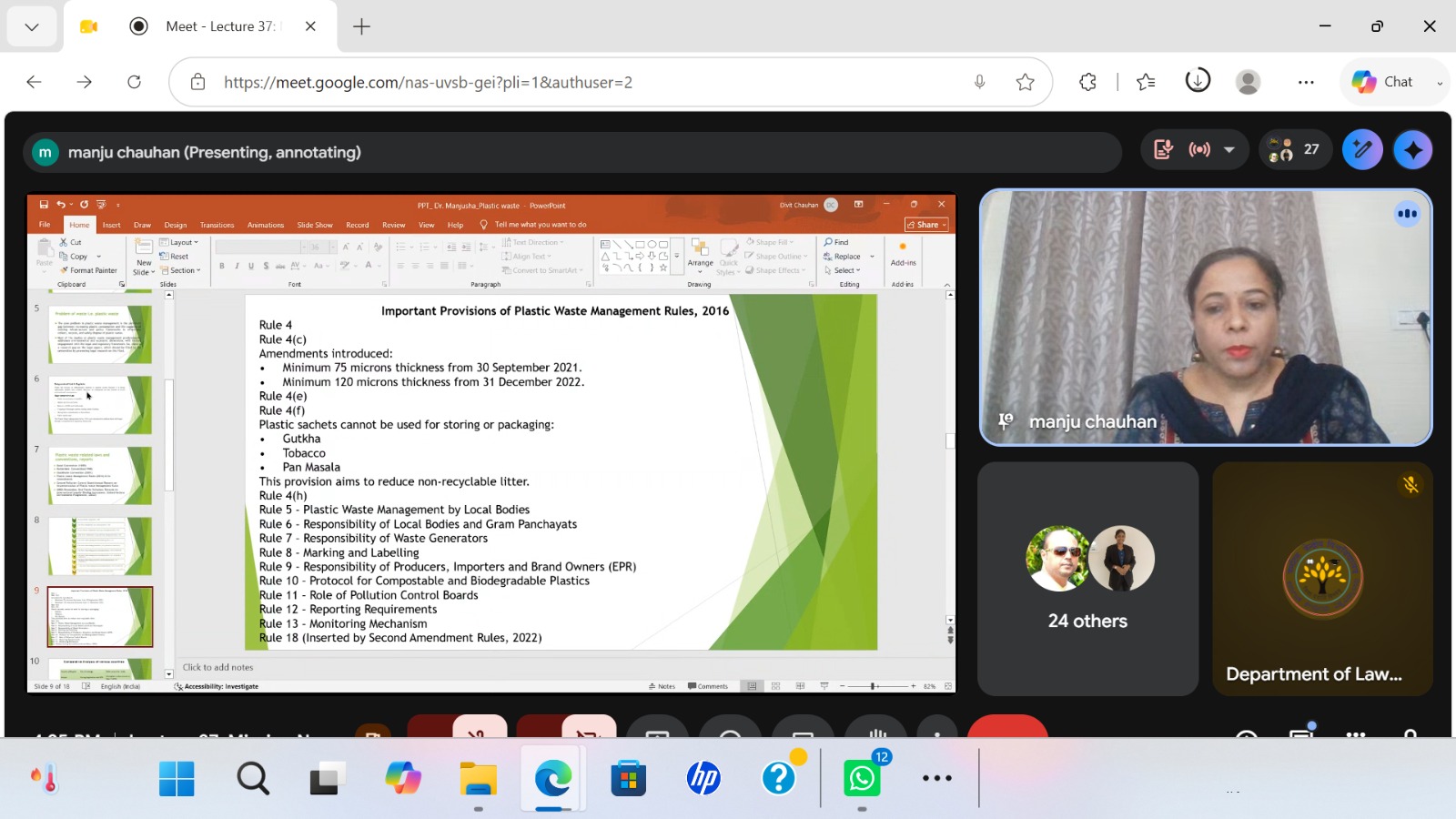
Task: Click the 24 others participants tile
Action: [1087, 579]
